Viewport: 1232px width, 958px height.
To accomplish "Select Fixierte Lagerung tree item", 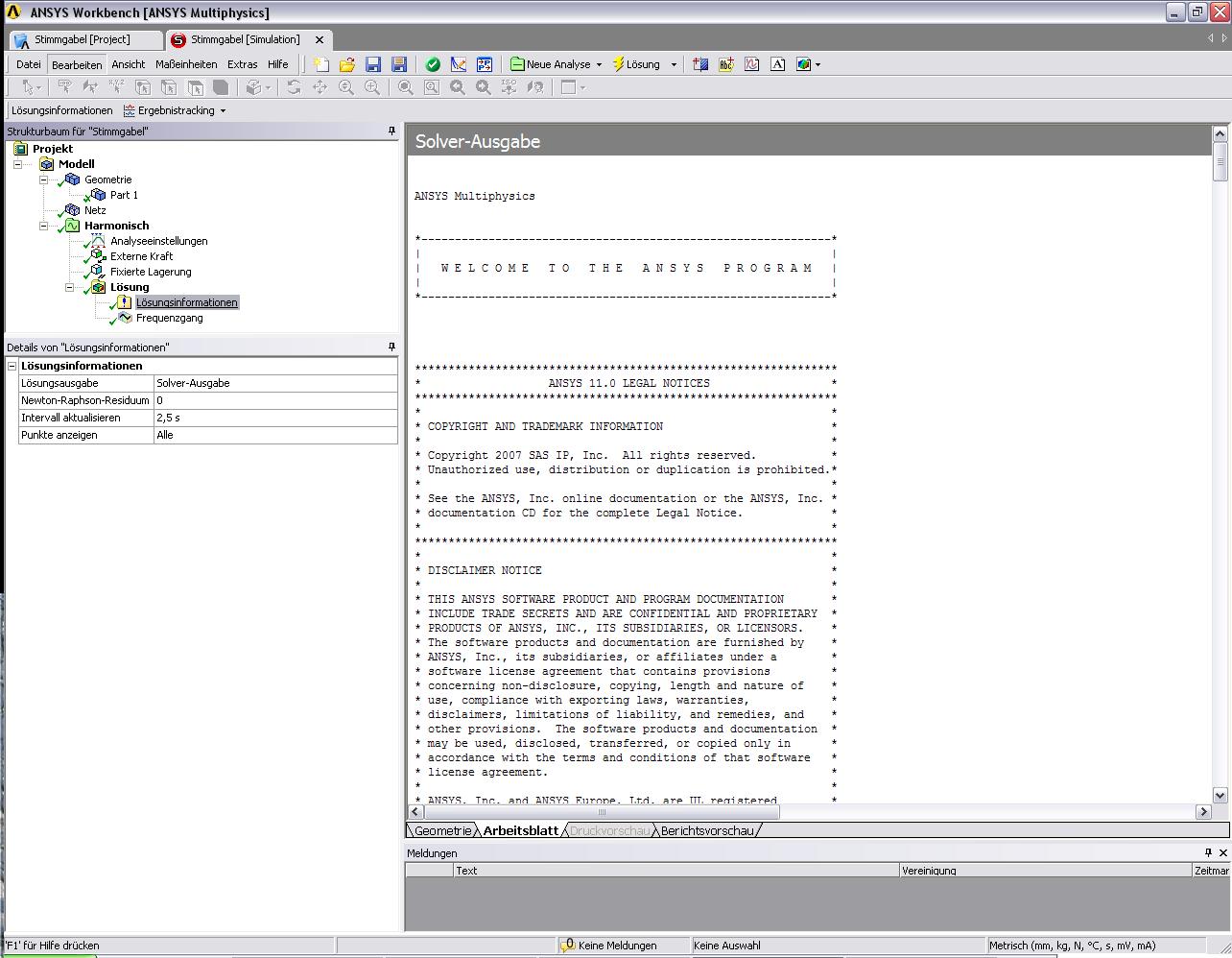I will (151, 272).
